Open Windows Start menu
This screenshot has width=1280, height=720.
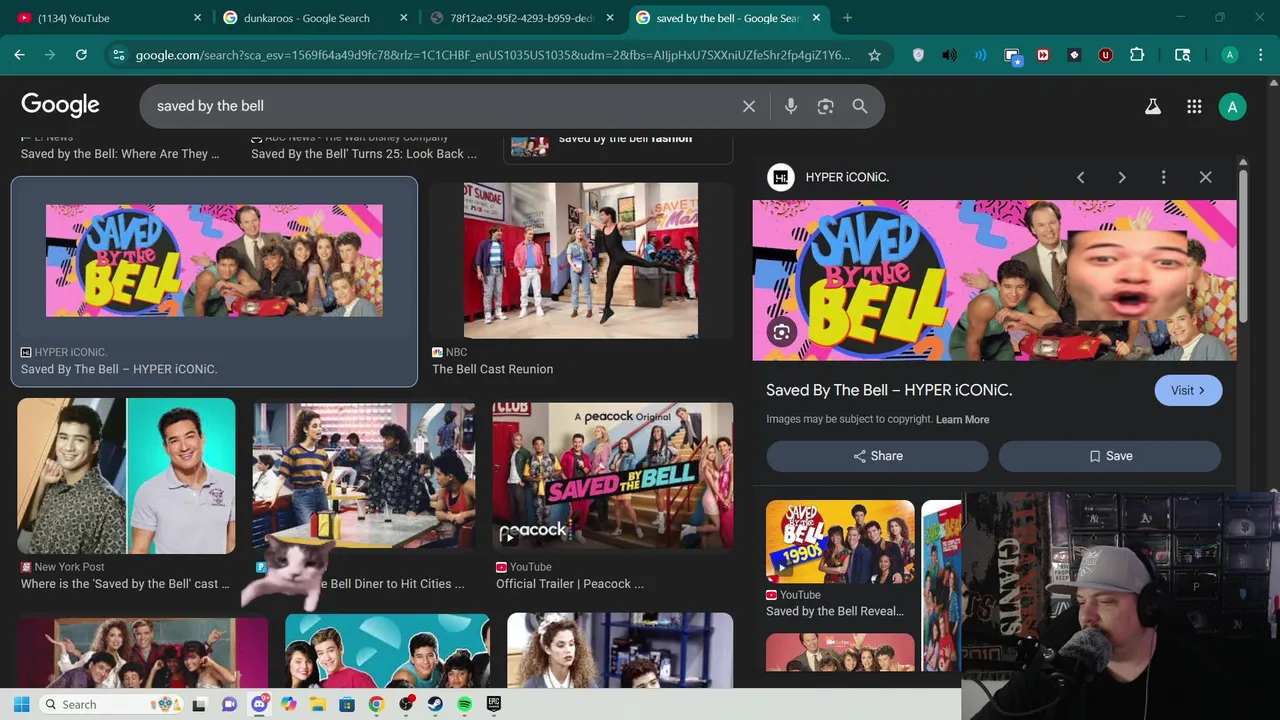coord(21,704)
